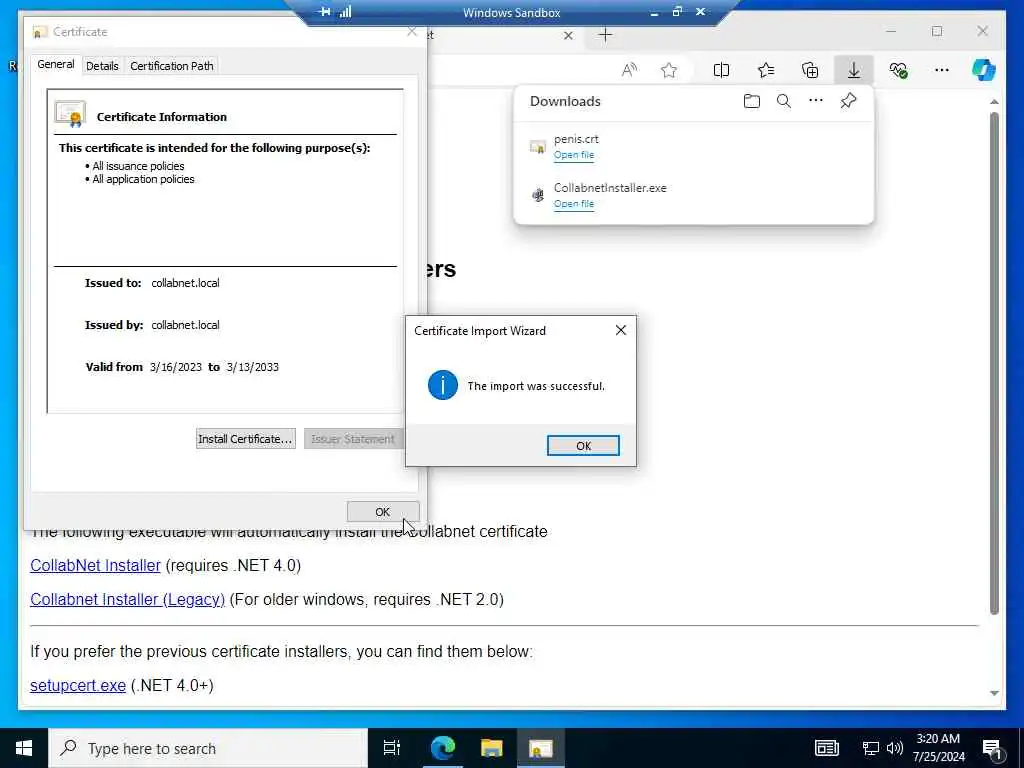Close the current browser tab
This screenshot has height=768, width=1024.
click(x=568, y=35)
